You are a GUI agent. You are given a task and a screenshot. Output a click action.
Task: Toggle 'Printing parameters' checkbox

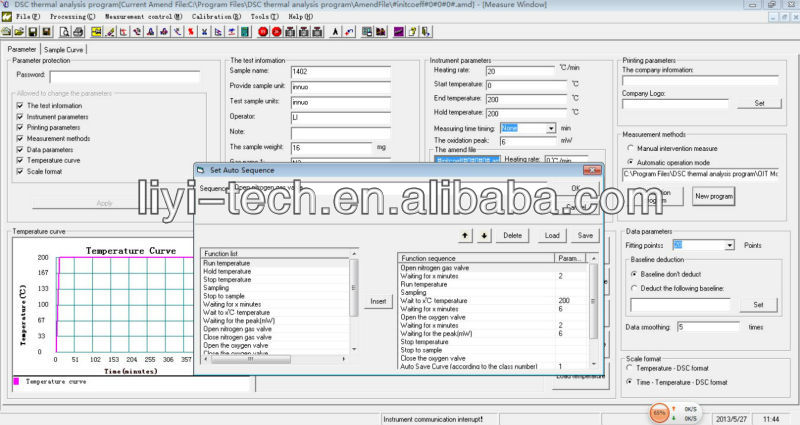20,128
